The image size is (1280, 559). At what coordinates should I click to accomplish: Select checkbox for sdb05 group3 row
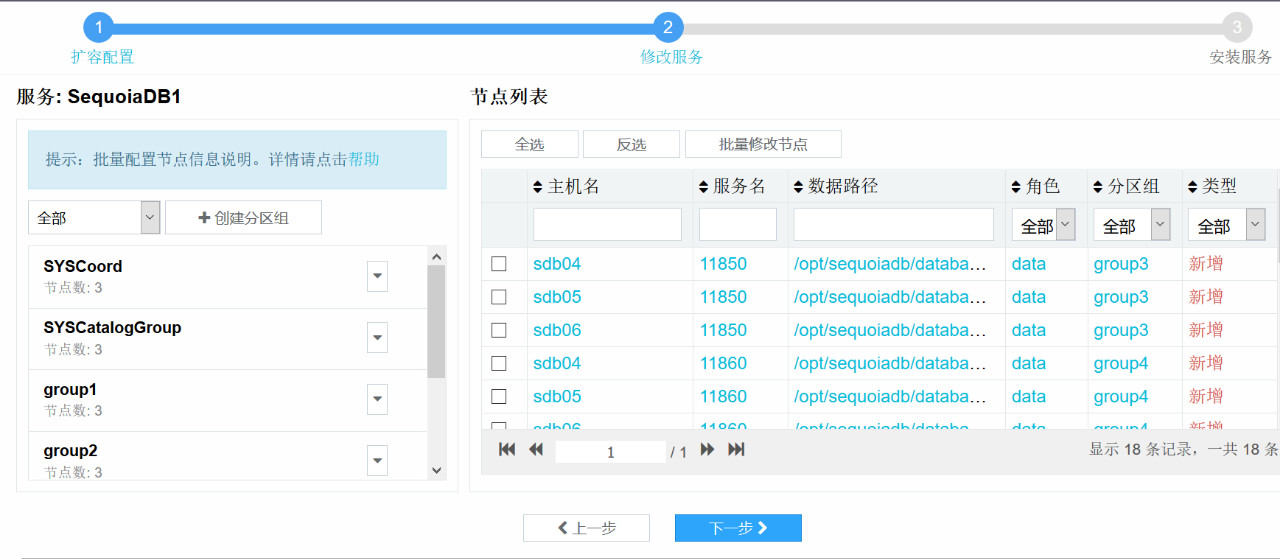coord(499,297)
